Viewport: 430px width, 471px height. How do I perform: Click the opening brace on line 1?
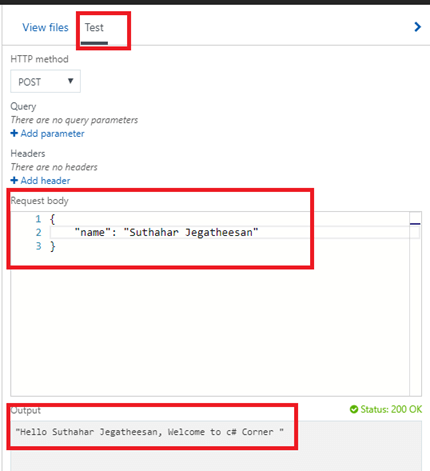[x=53, y=219]
